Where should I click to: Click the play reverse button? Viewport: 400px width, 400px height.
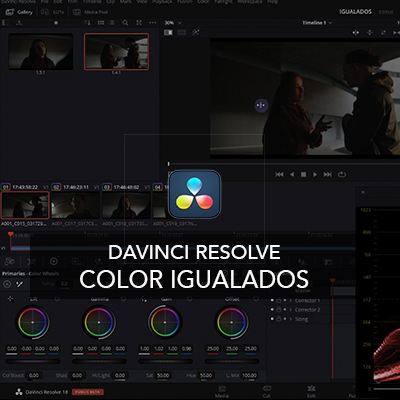coord(292,174)
